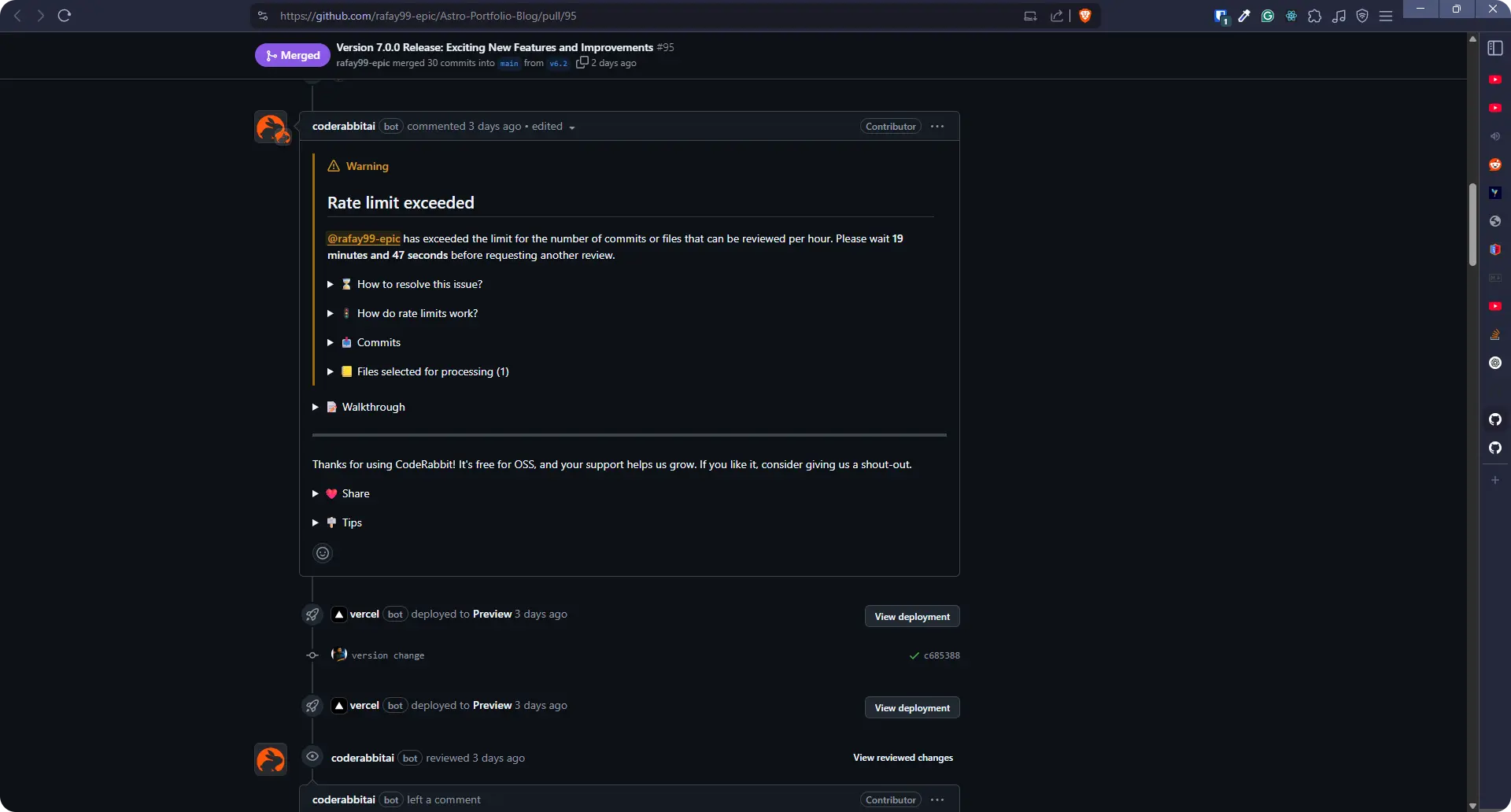Click the Grammarly extension icon
Viewport: 1511px width, 812px height.
pos(1267,16)
